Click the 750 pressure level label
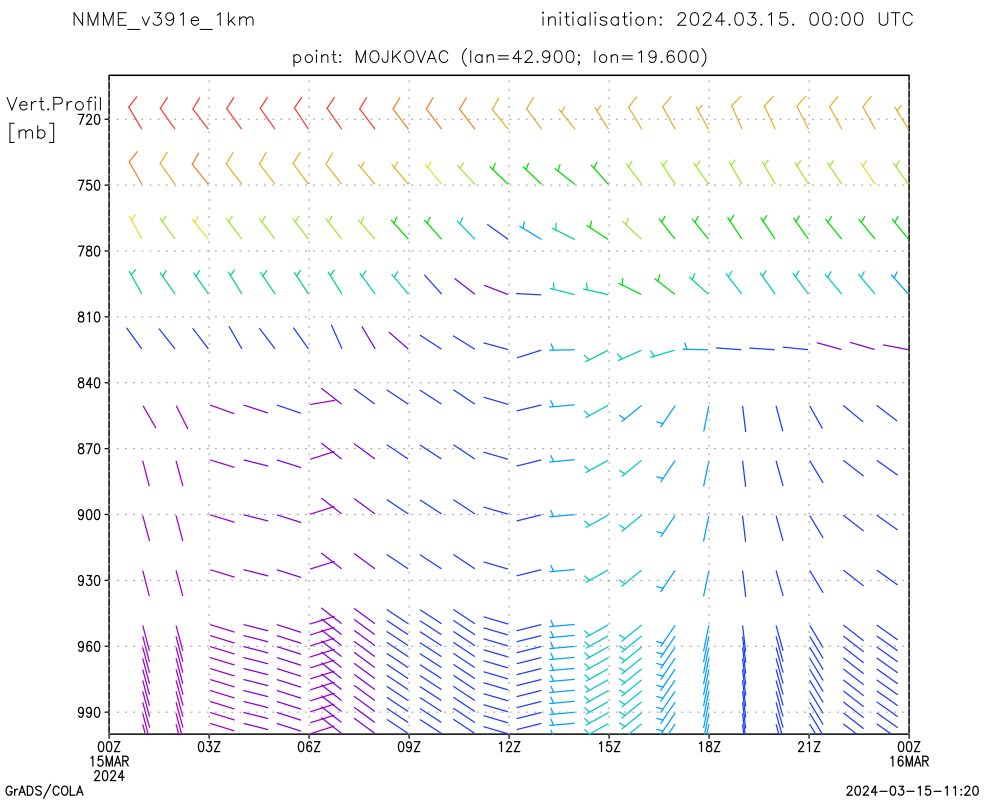The width and height of the screenshot is (1000, 800). (x=90, y=185)
